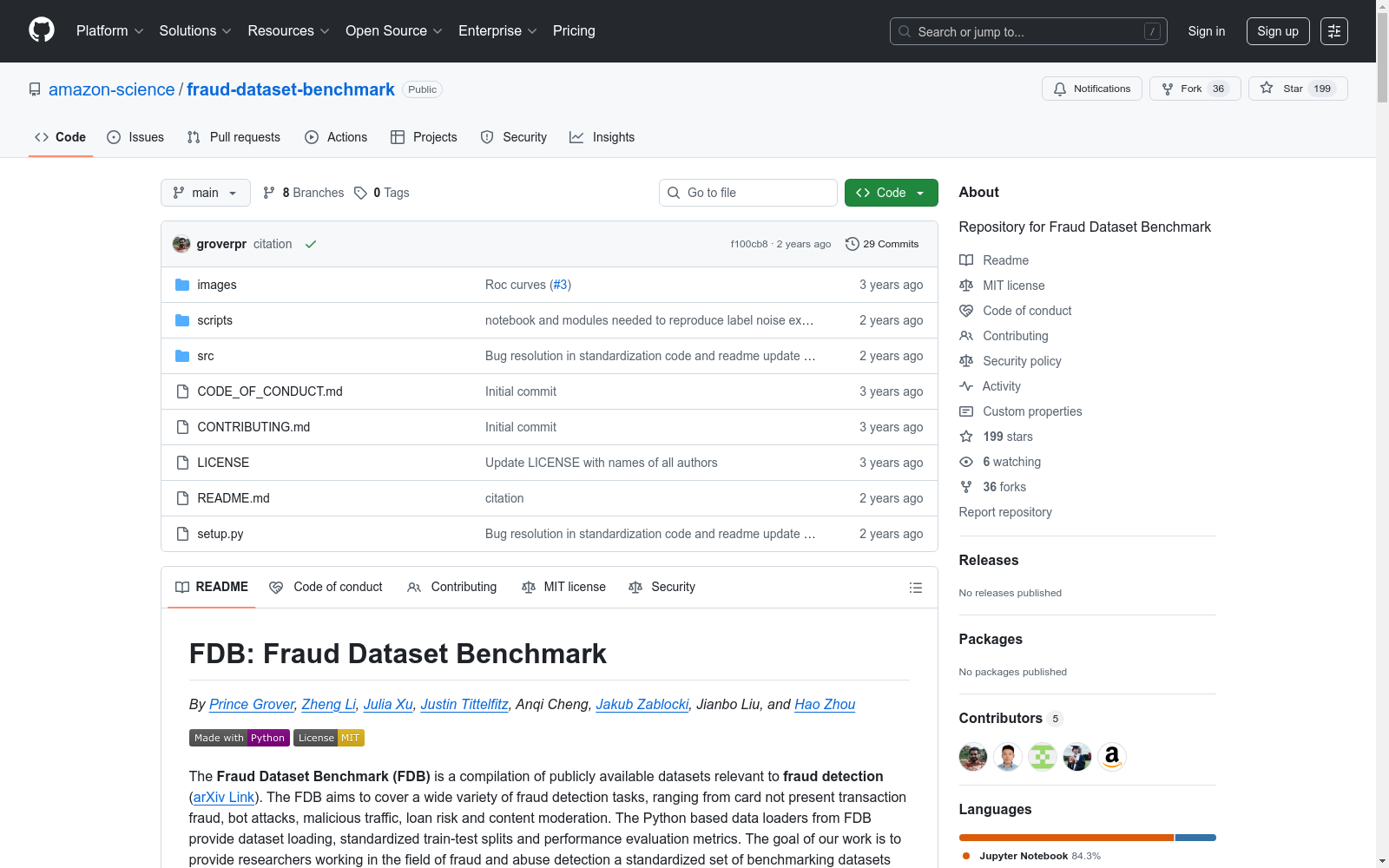
Task: View the green commit status checkmark
Action: click(x=311, y=244)
